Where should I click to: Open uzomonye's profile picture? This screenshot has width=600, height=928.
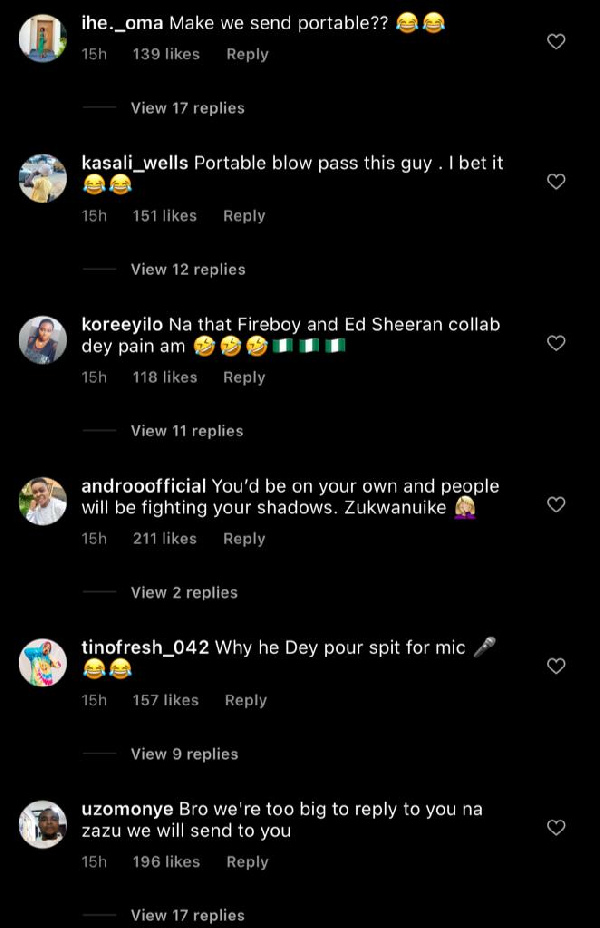[x=43, y=825]
